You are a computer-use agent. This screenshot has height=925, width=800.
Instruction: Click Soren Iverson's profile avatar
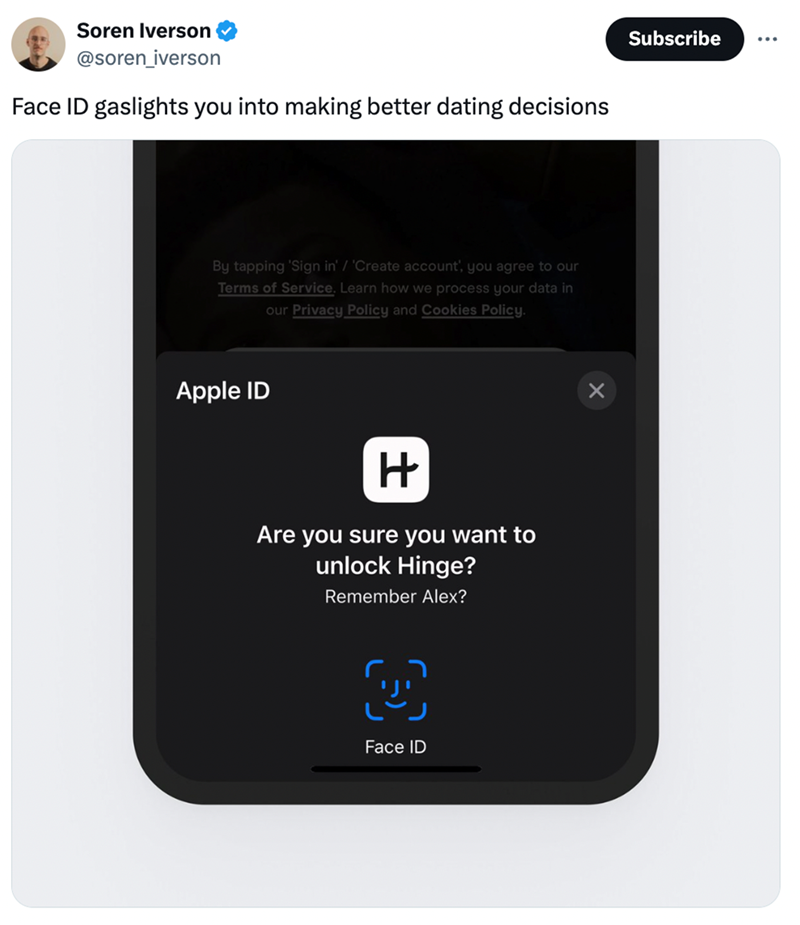[38, 44]
